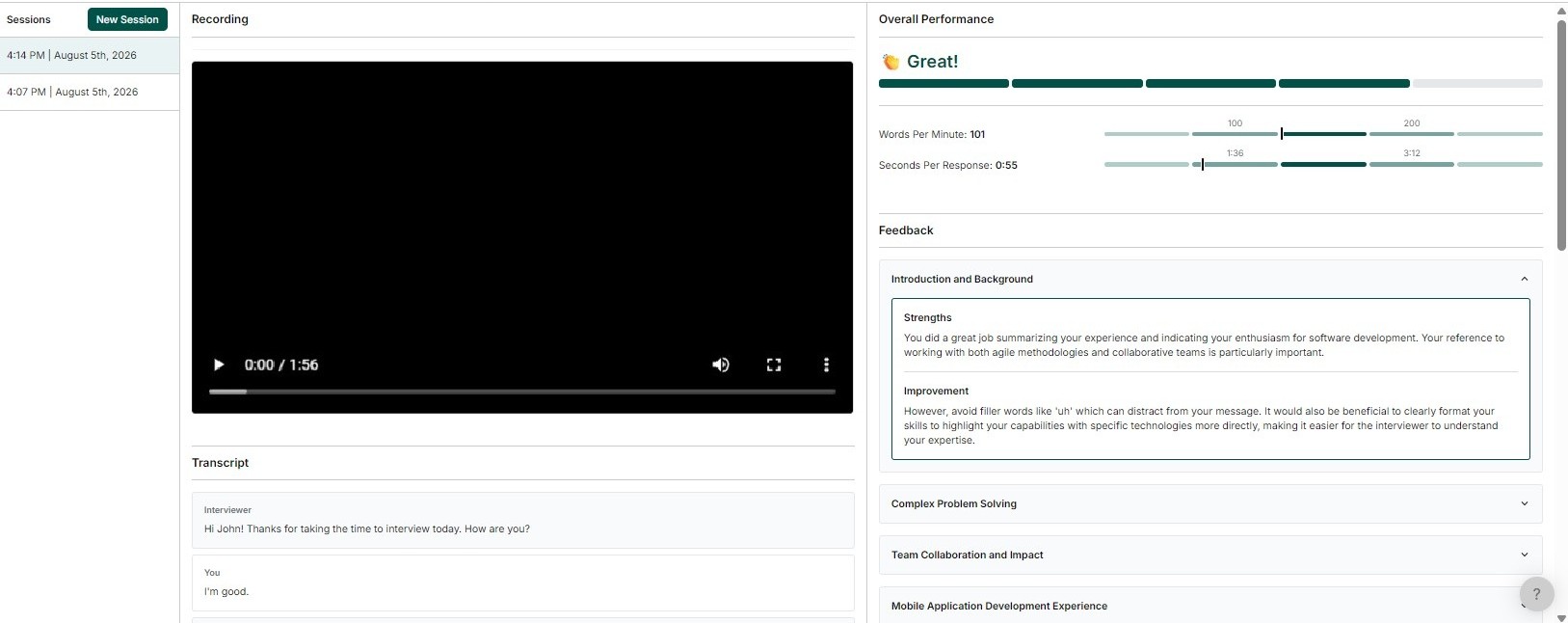Click the Improvement feedback heading
Screen dimensions: 1568x623
[x=936, y=391]
